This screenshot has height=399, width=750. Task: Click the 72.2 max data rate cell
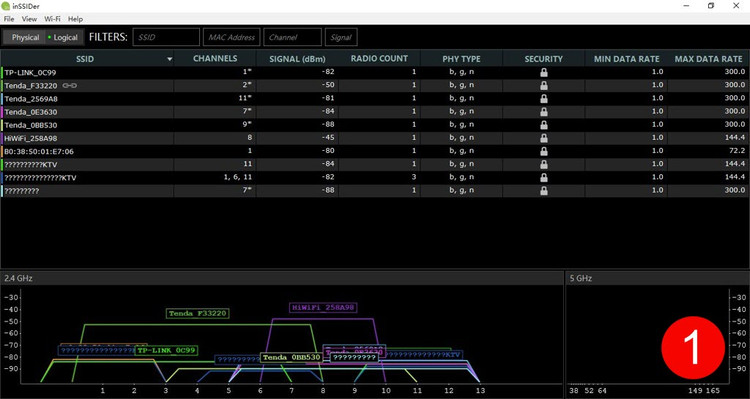(708, 151)
